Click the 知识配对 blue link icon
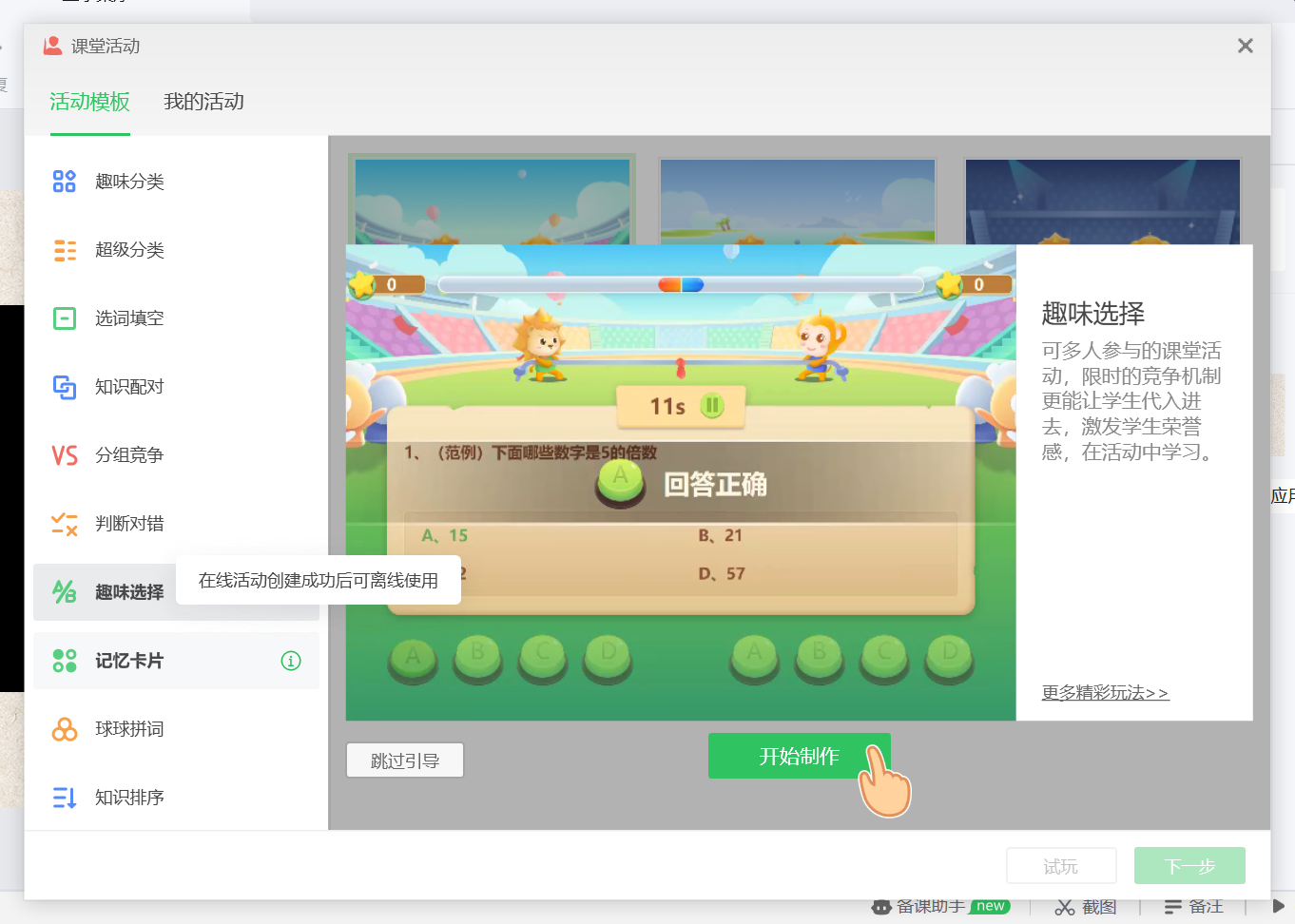 click(64, 387)
